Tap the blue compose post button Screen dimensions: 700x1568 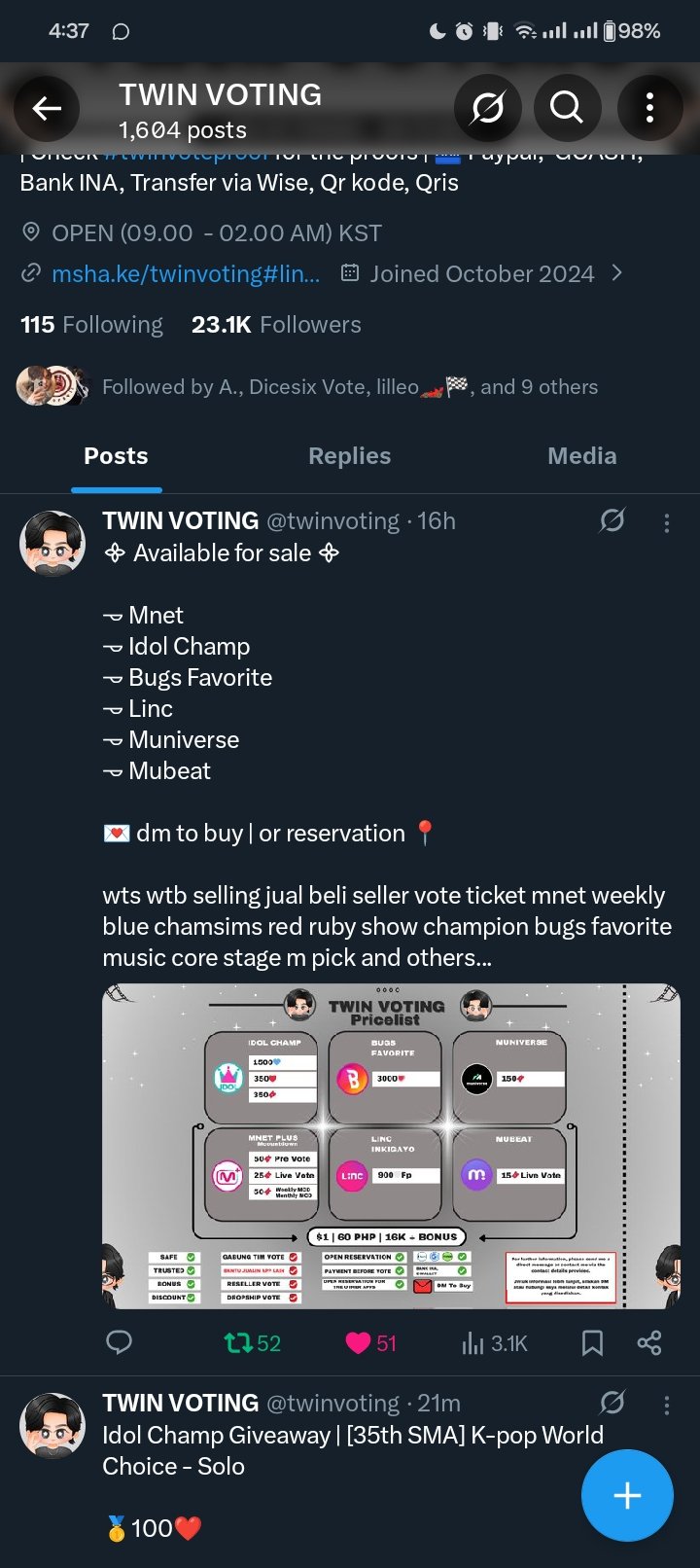click(627, 1495)
